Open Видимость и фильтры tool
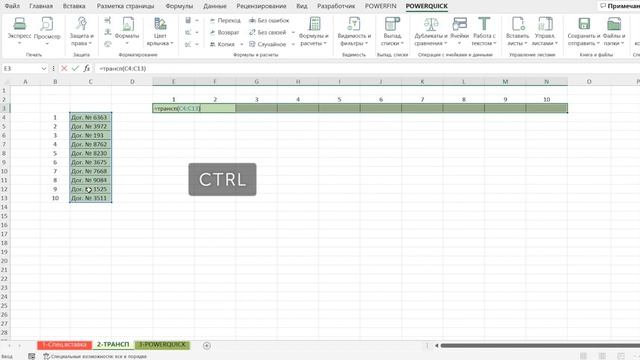Image resolution: width=640 pixels, height=360 pixels. 354,31
